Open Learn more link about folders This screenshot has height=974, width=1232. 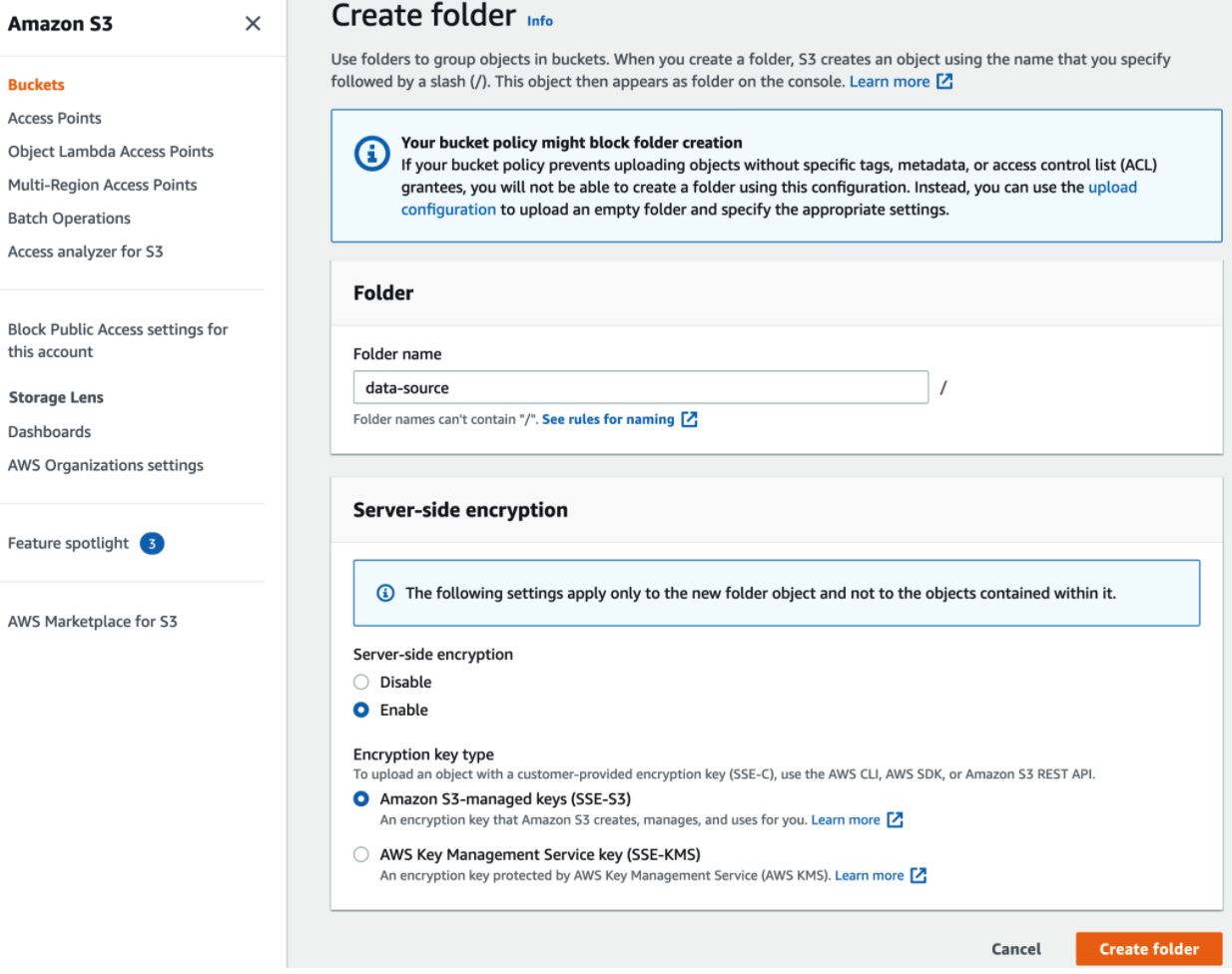click(890, 82)
